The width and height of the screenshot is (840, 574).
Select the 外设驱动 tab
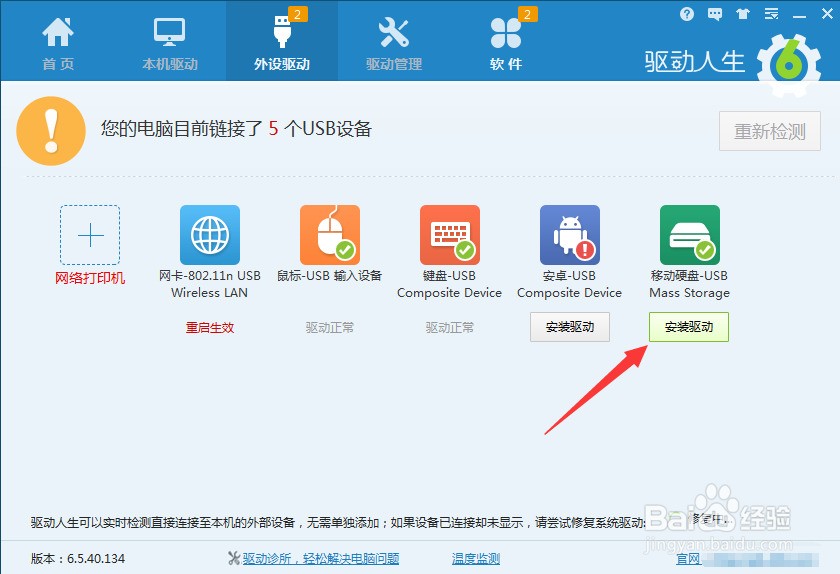282,41
